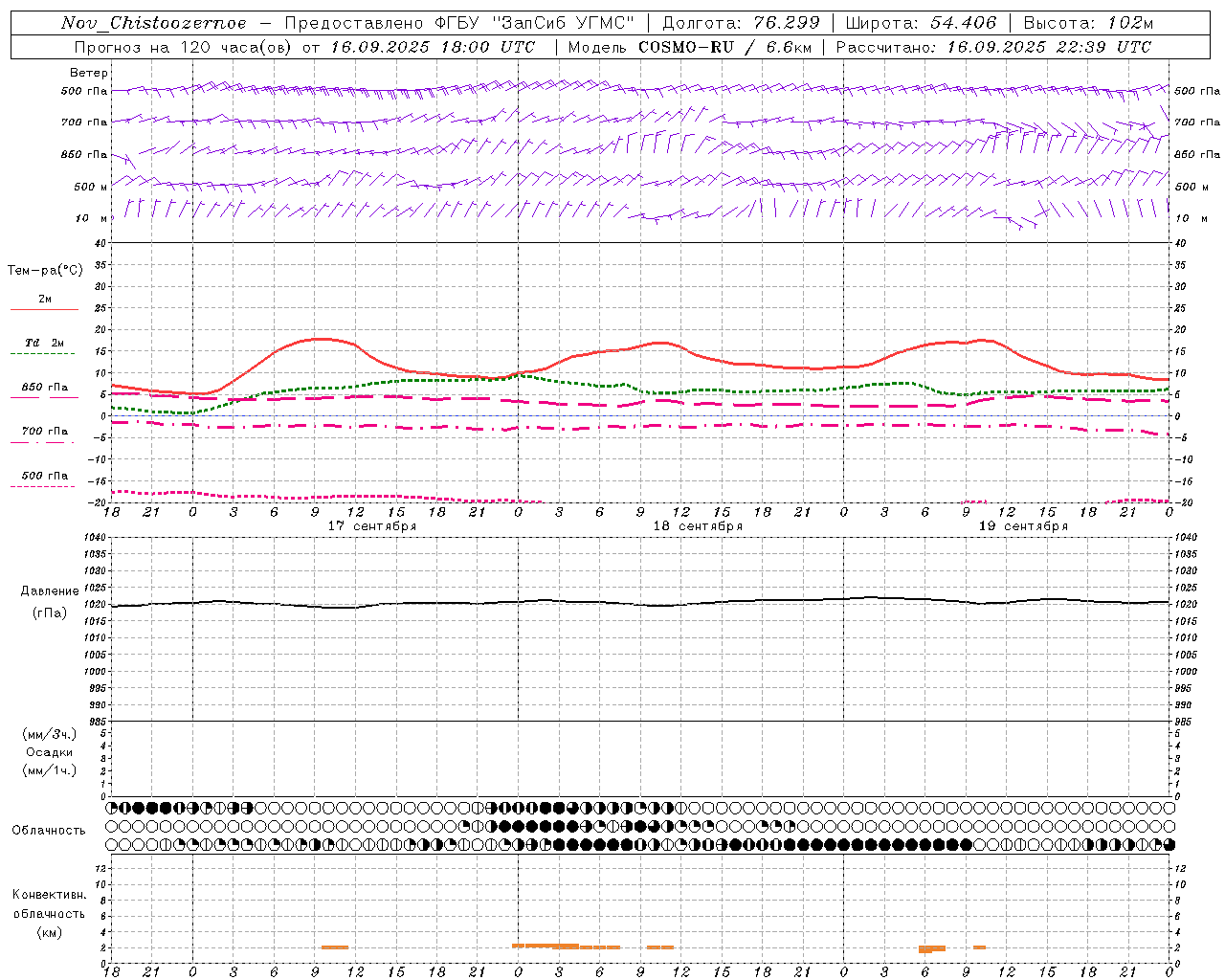Click the "(мм/3ч.)" precipitation unit label
1225x980 pixels.
pos(50,734)
